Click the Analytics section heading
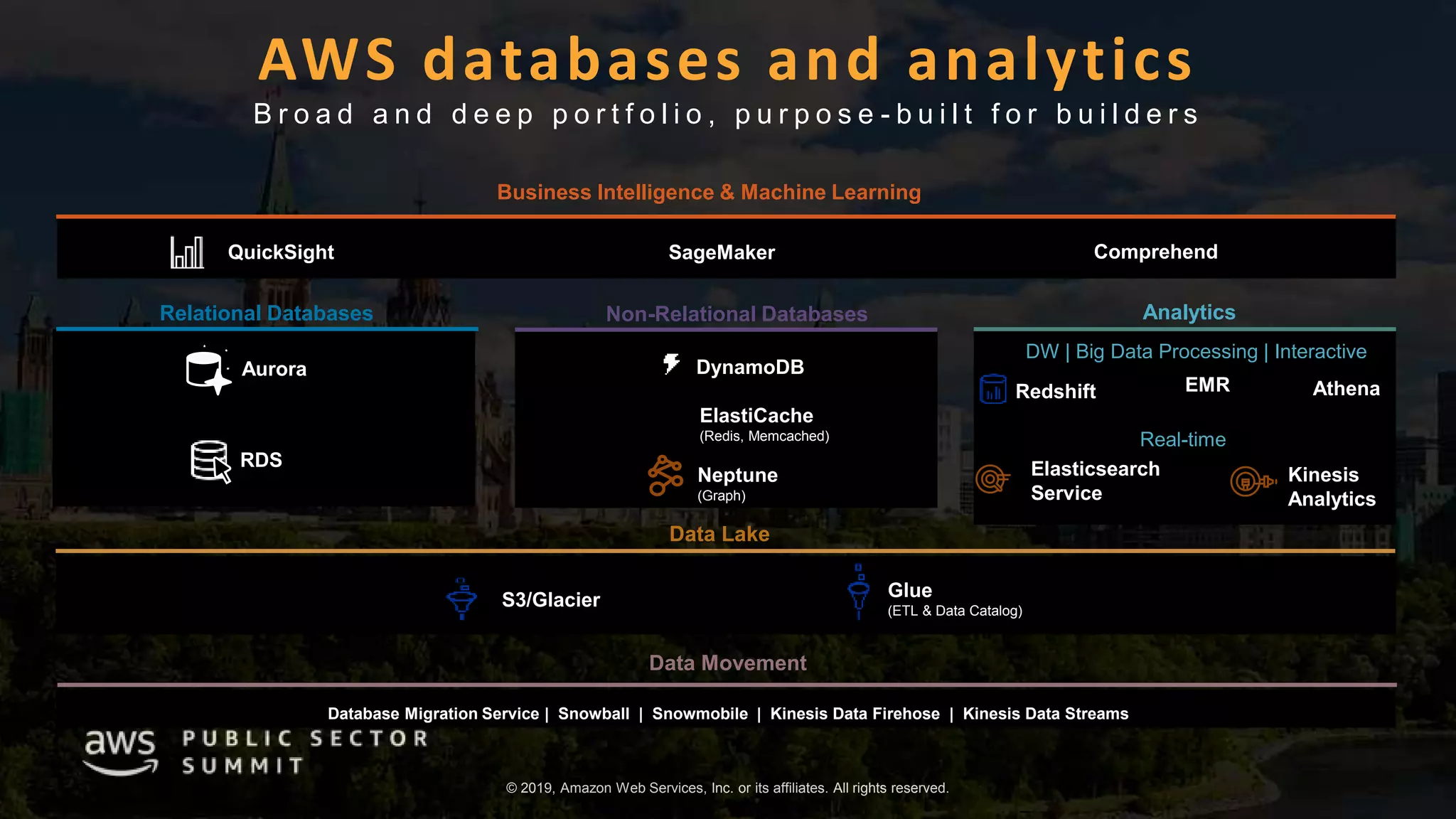1456x819 pixels. point(1189,312)
